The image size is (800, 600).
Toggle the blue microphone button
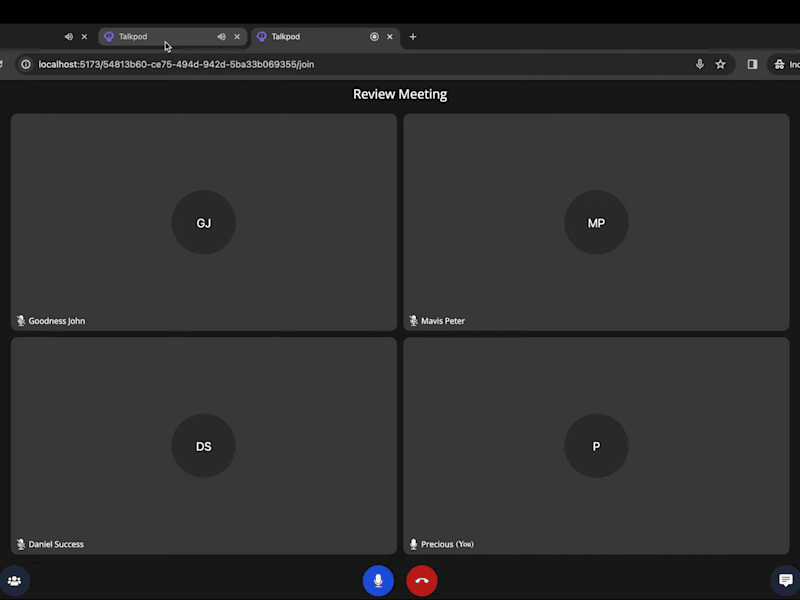378,581
